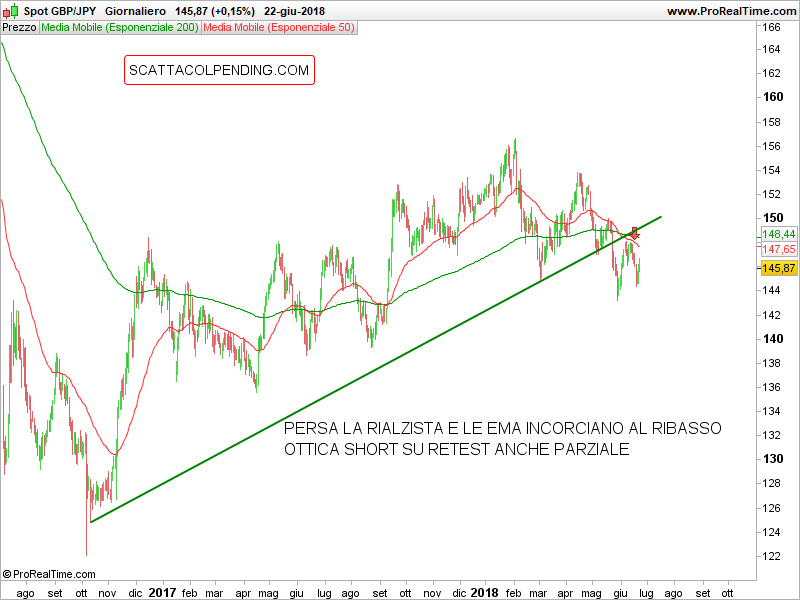Click the green 148,44 EMA value label
This screenshot has height=600, width=800.
(x=779, y=234)
